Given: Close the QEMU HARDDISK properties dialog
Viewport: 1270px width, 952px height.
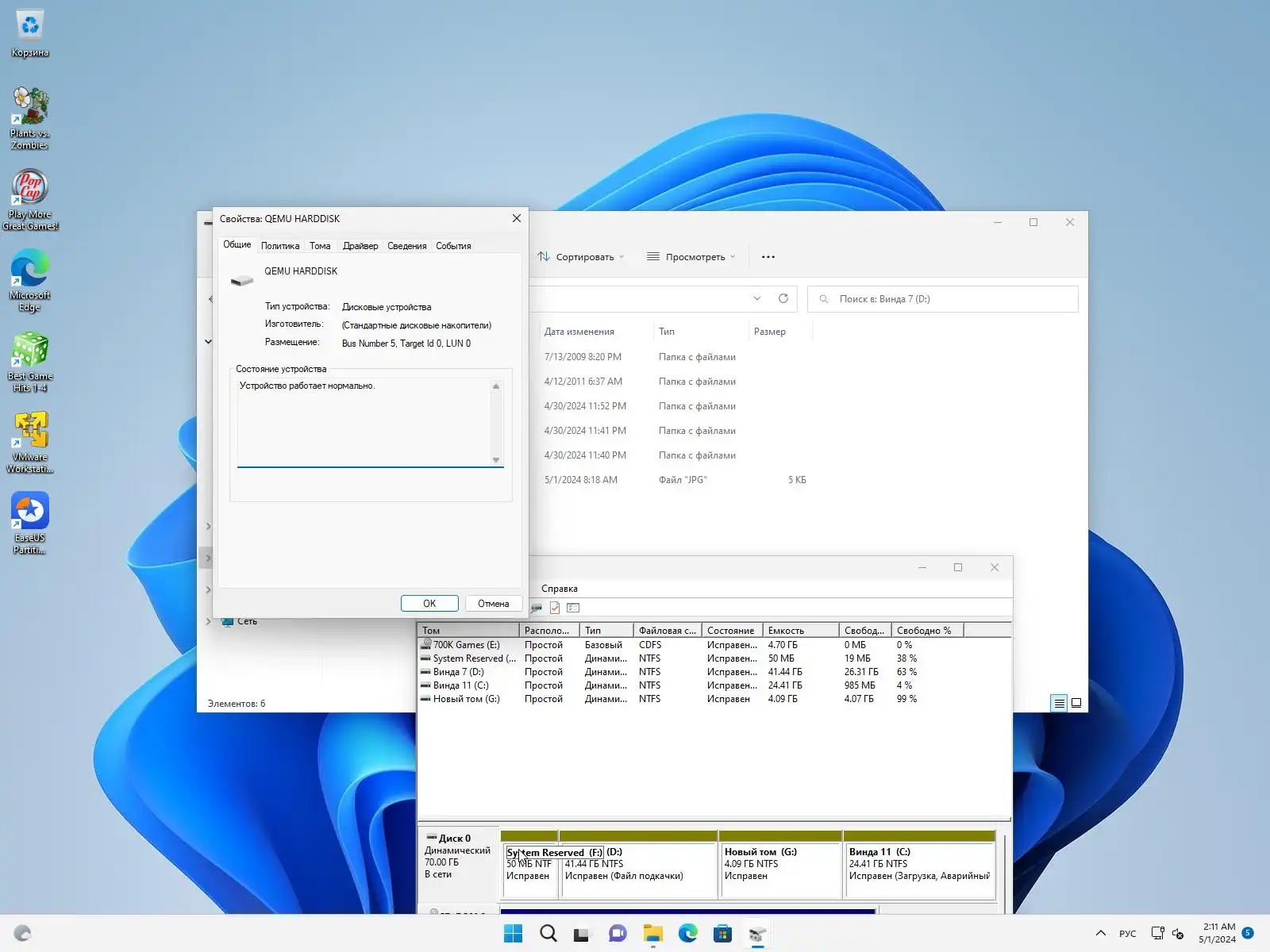Looking at the screenshot, I should [x=517, y=218].
